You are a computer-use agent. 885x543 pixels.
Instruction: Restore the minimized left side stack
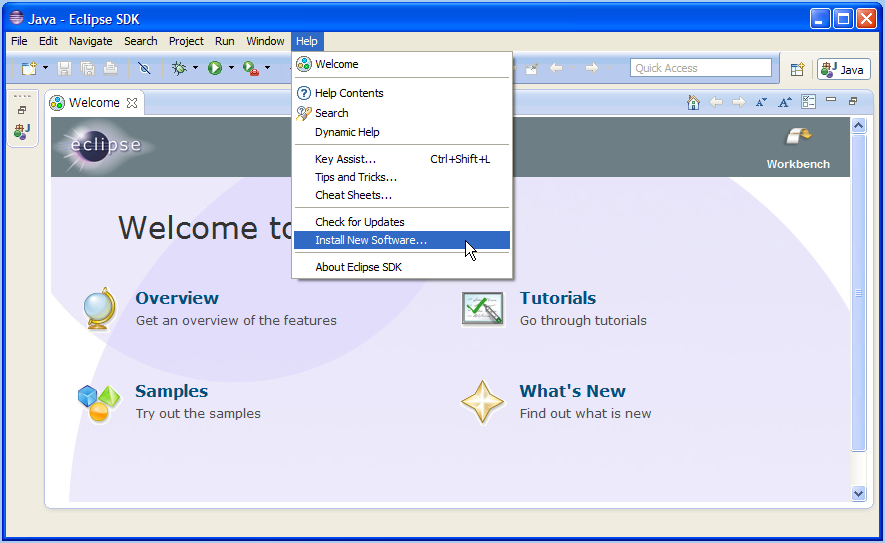pos(22,110)
